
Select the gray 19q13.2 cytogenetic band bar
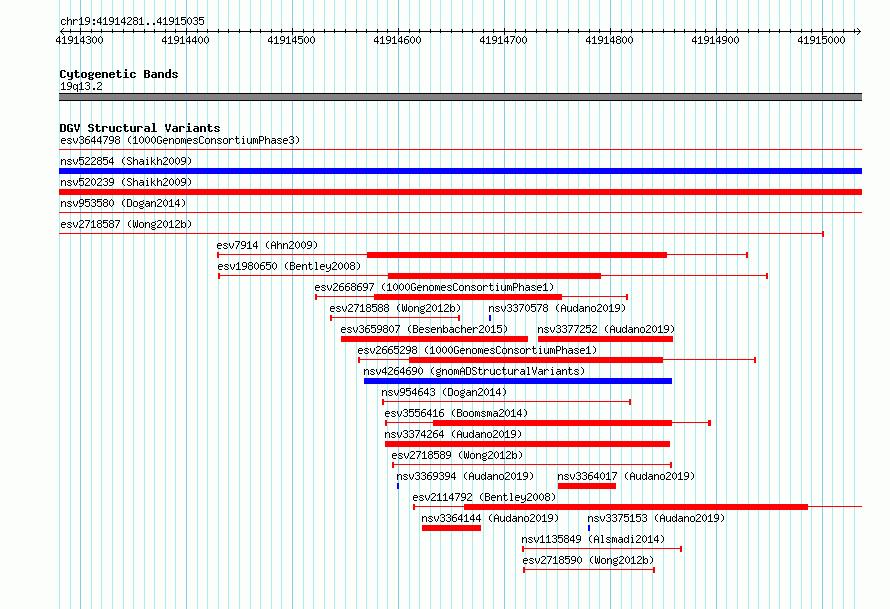[460, 97]
